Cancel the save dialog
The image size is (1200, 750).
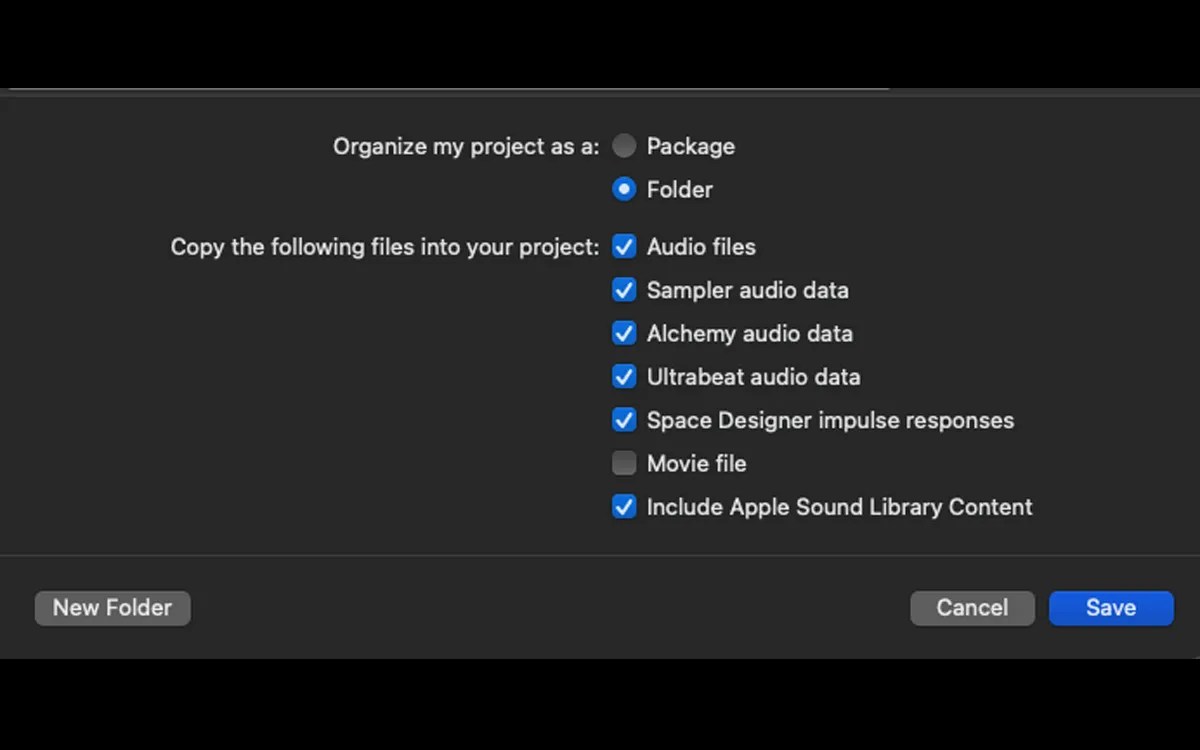[971, 607]
